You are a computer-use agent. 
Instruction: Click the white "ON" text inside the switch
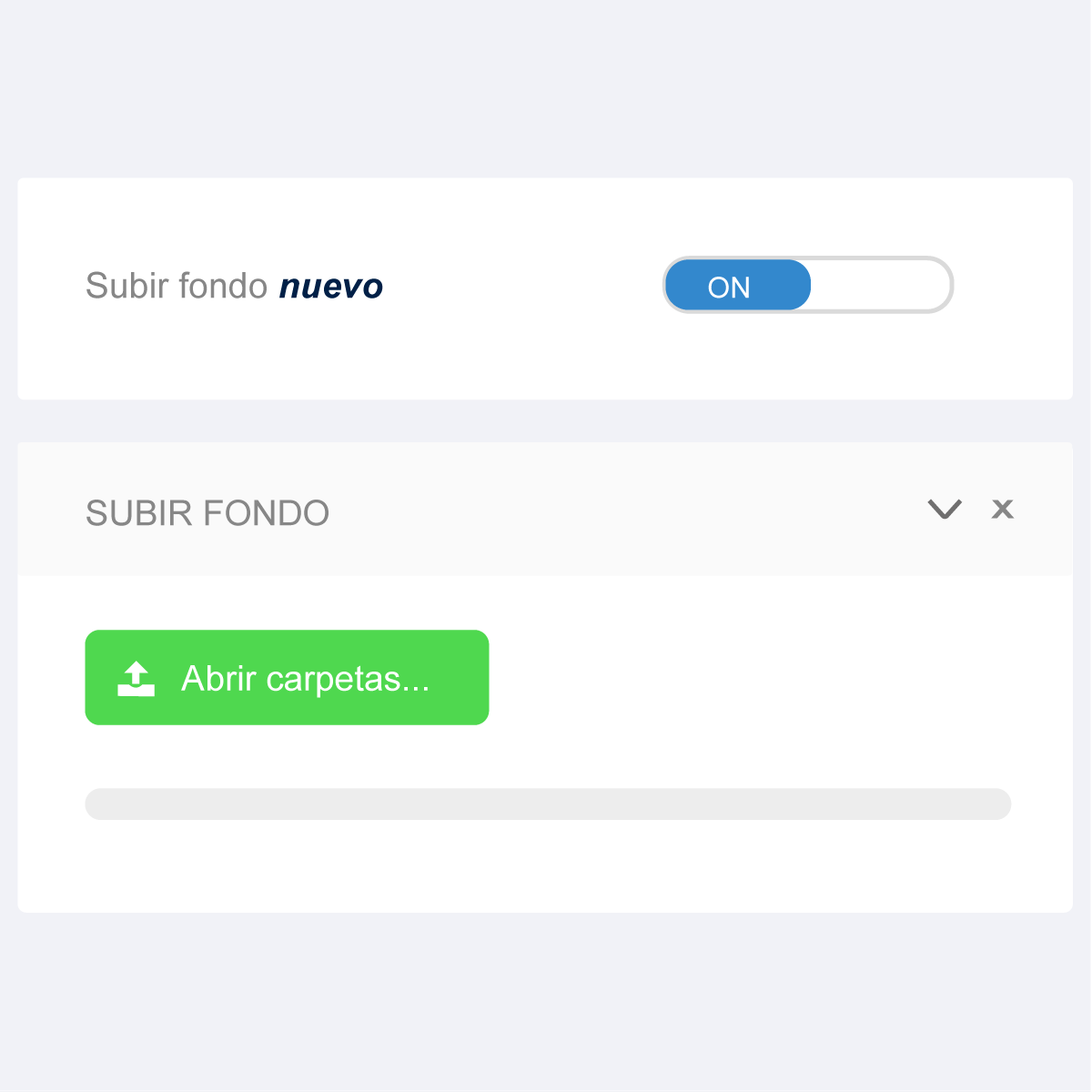coord(729,288)
